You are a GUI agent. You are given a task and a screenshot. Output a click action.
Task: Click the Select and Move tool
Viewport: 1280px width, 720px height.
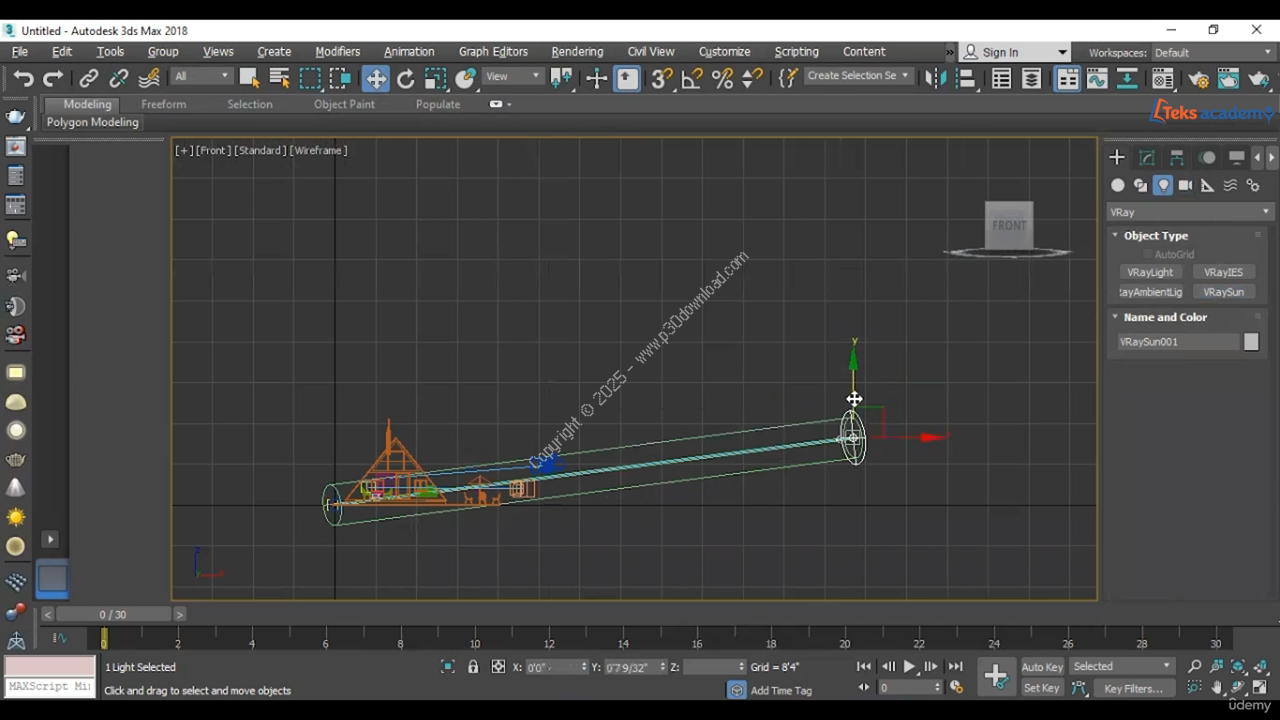(375, 79)
